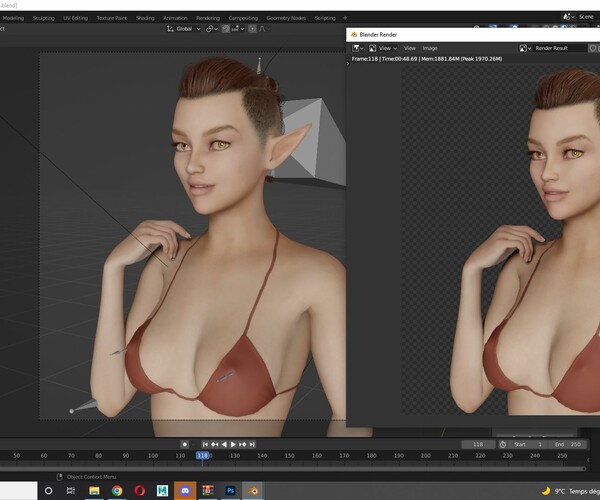Image resolution: width=600 pixels, height=500 pixels.
Task: Jump to the previous keyframe
Action: coord(215,445)
